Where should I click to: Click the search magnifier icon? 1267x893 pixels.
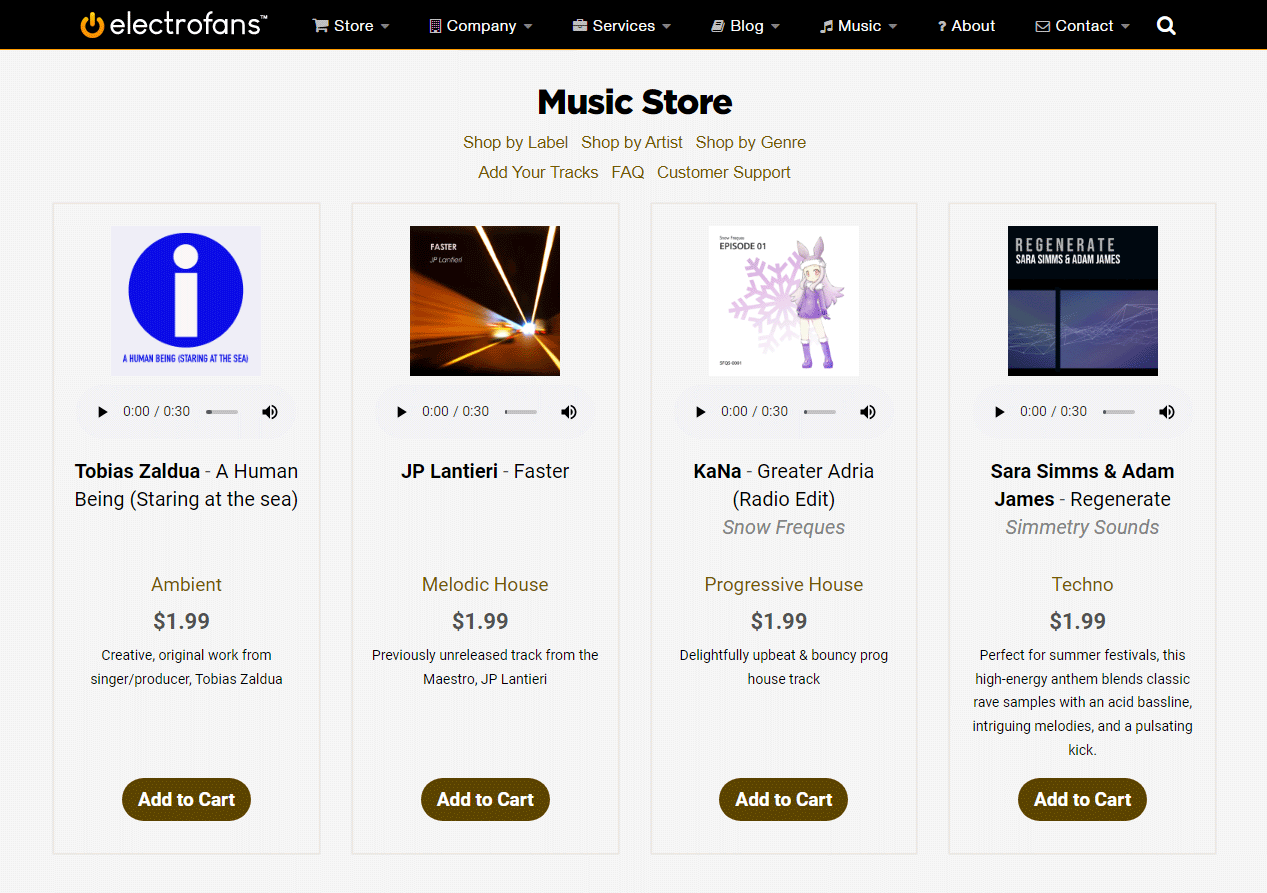1166,26
